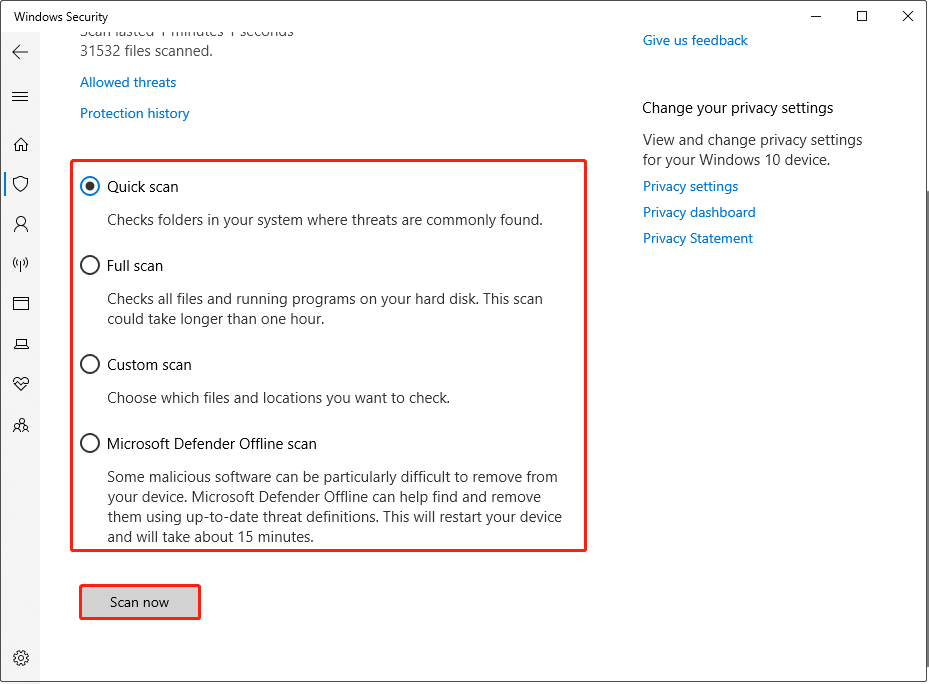This screenshot has height=684, width=929.
Task: Open Device security from the sidebar
Action: [x=21, y=344]
